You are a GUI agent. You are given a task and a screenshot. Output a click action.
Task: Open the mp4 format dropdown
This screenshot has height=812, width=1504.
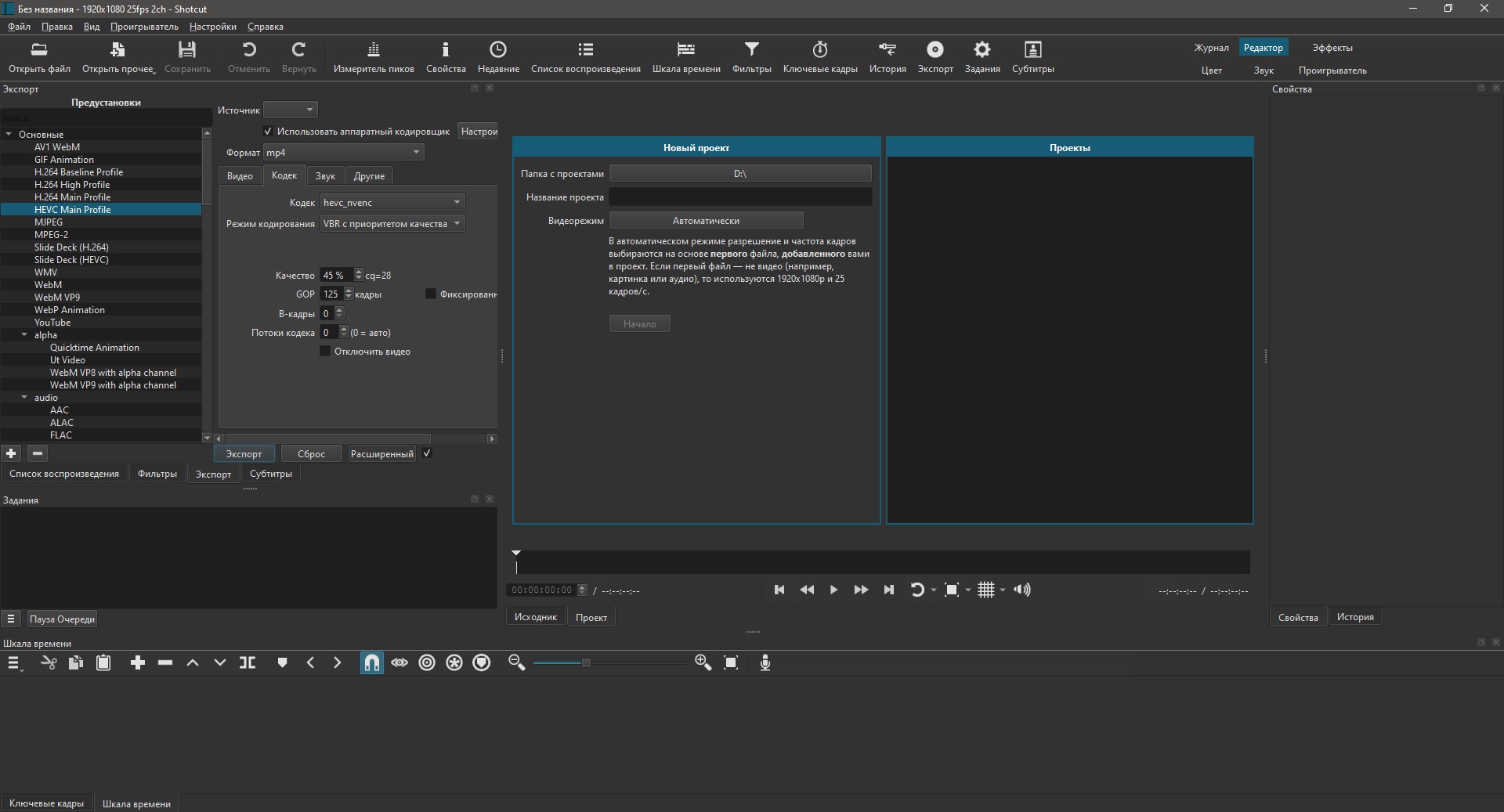(343, 153)
